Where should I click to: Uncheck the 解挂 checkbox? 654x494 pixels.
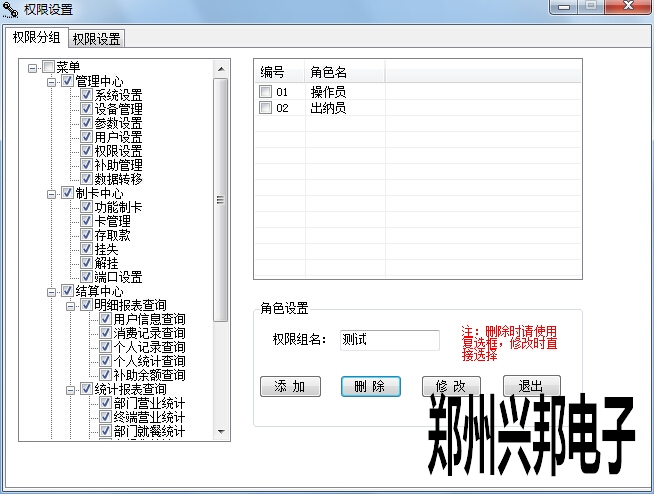(86, 262)
